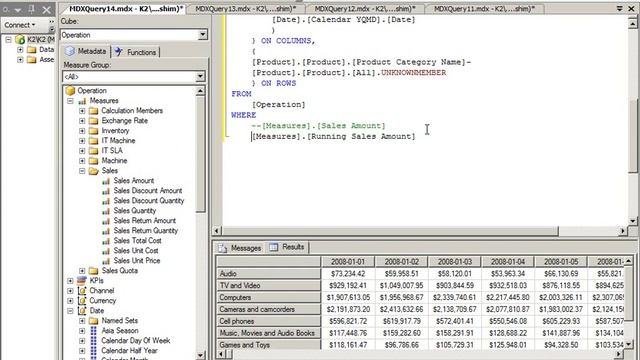Click the Sales Unit Cost measure icon
Screen dimensions: 640x360
click(x=106, y=251)
